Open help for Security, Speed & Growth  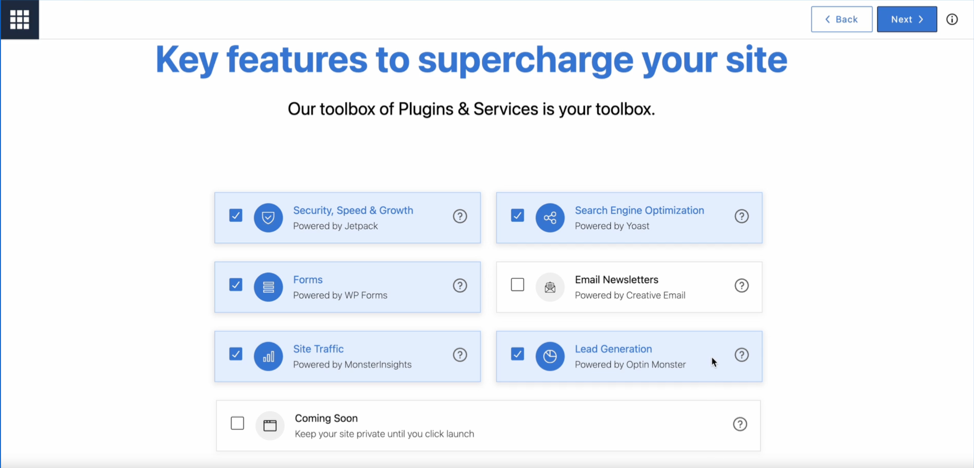[460, 216]
